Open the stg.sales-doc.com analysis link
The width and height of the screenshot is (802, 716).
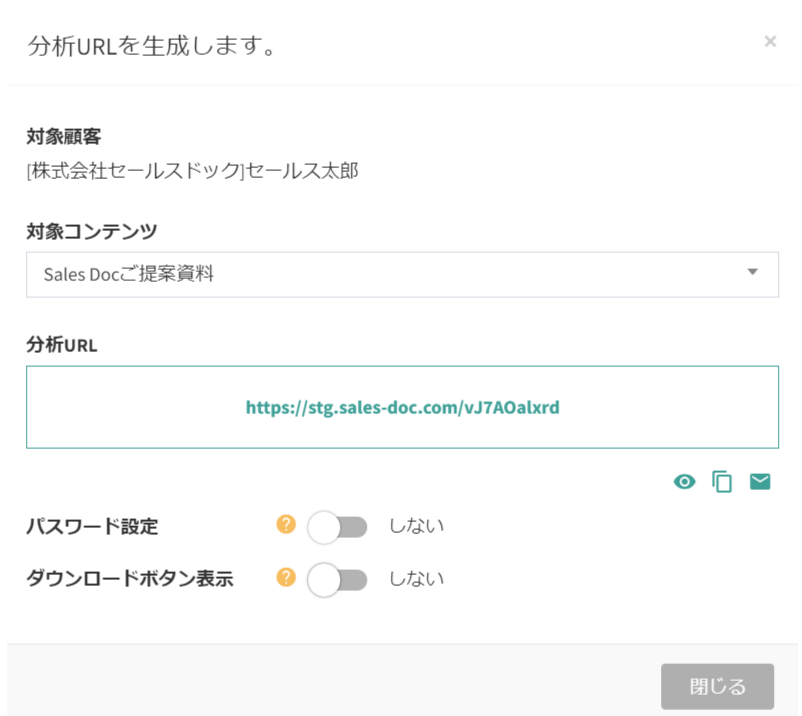[402, 407]
